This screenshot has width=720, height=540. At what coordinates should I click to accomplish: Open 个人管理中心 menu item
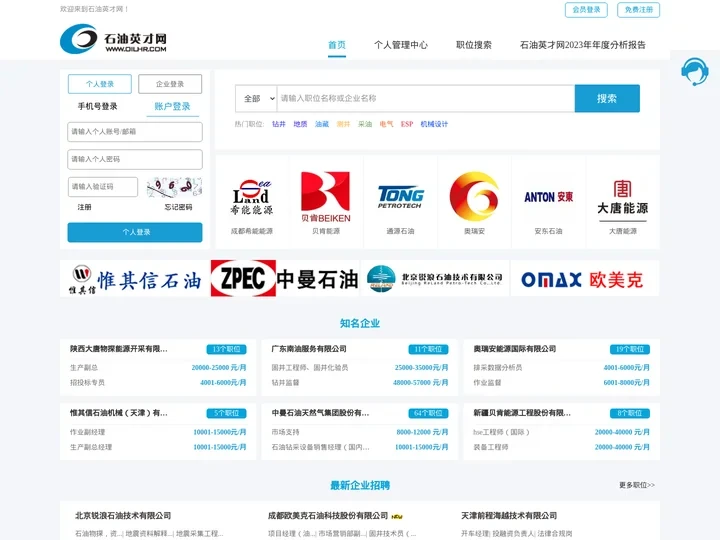point(400,45)
